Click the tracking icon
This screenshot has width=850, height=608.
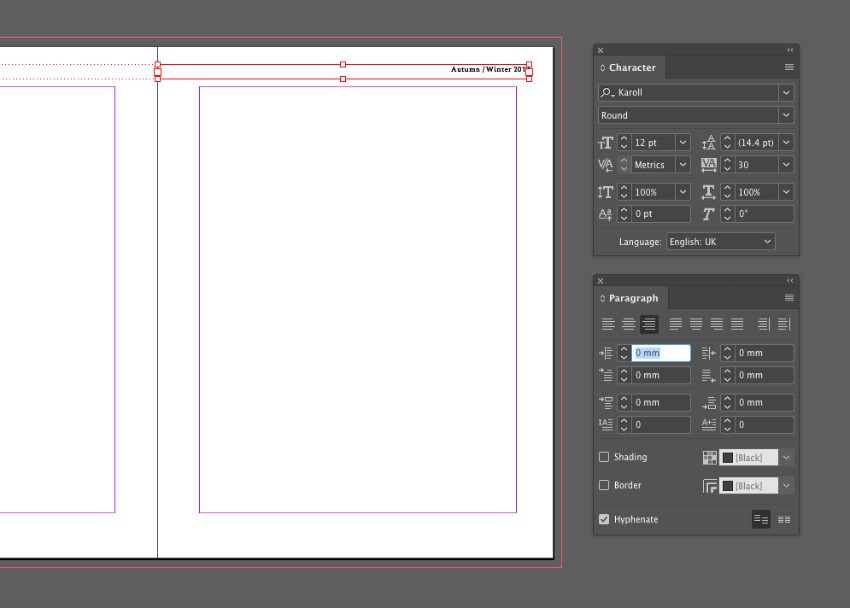click(x=709, y=165)
